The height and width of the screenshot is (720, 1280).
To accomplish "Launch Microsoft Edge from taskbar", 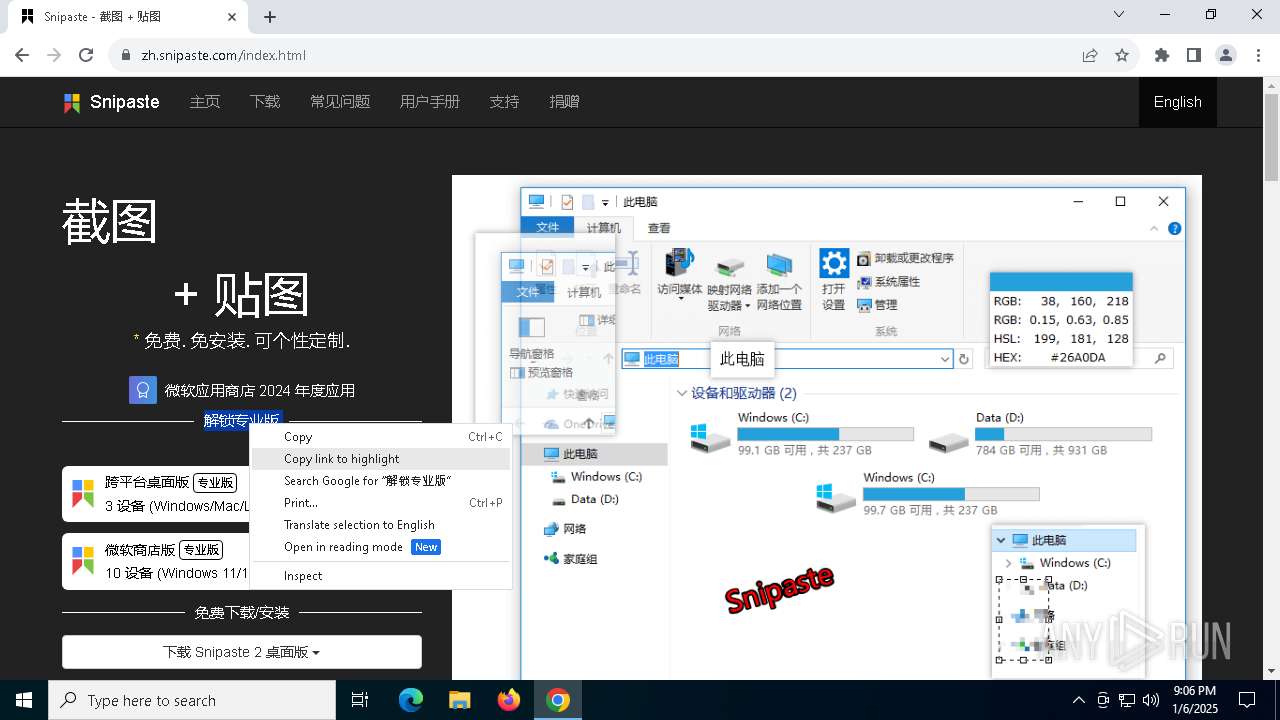I will pyautogui.click(x=411, y=700).
